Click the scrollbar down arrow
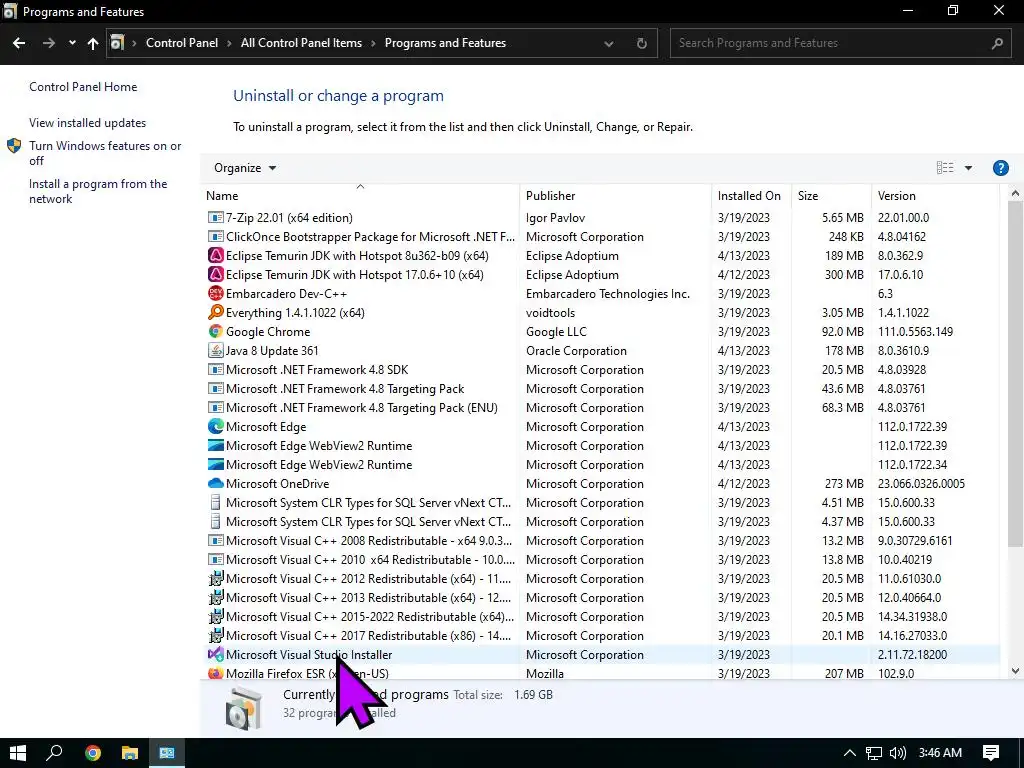The width and height of the screenshot is (1024, 768). coord(1015,671)
